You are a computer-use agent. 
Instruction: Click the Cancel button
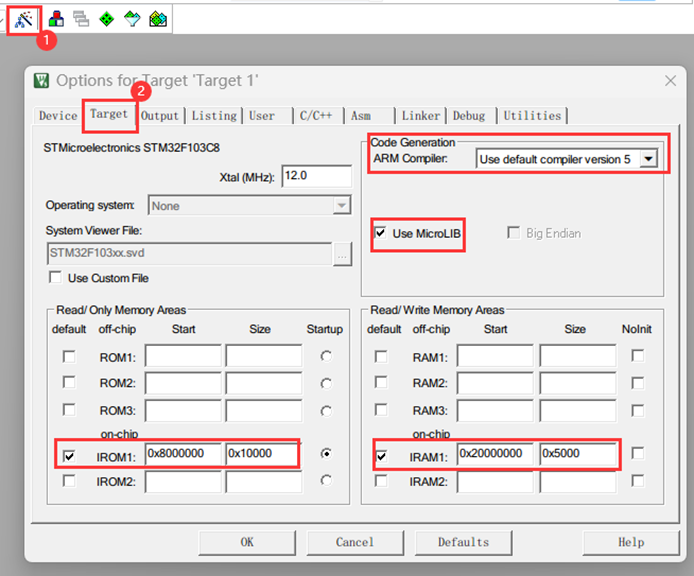tap(355, 542)
